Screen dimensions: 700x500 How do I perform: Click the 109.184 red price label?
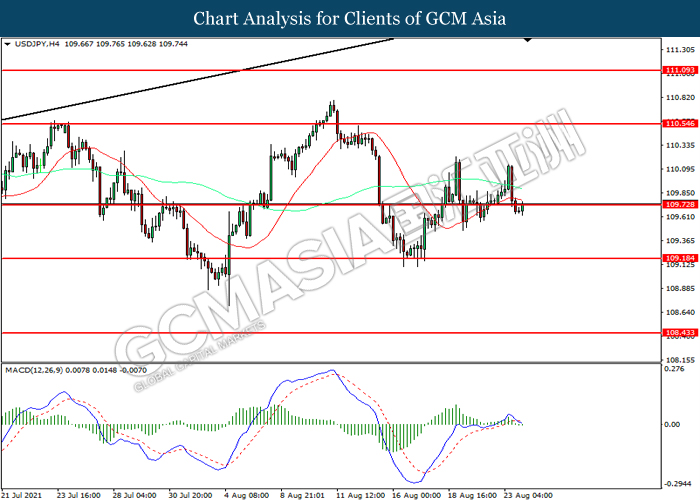pyautogui.click(x=680, y=258)
